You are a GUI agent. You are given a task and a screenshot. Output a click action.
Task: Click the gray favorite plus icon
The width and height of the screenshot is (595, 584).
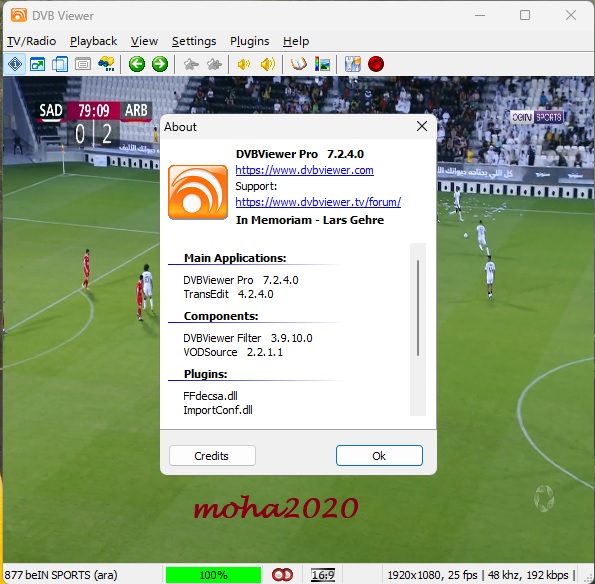pyautogui.click(x=214, y=65)
